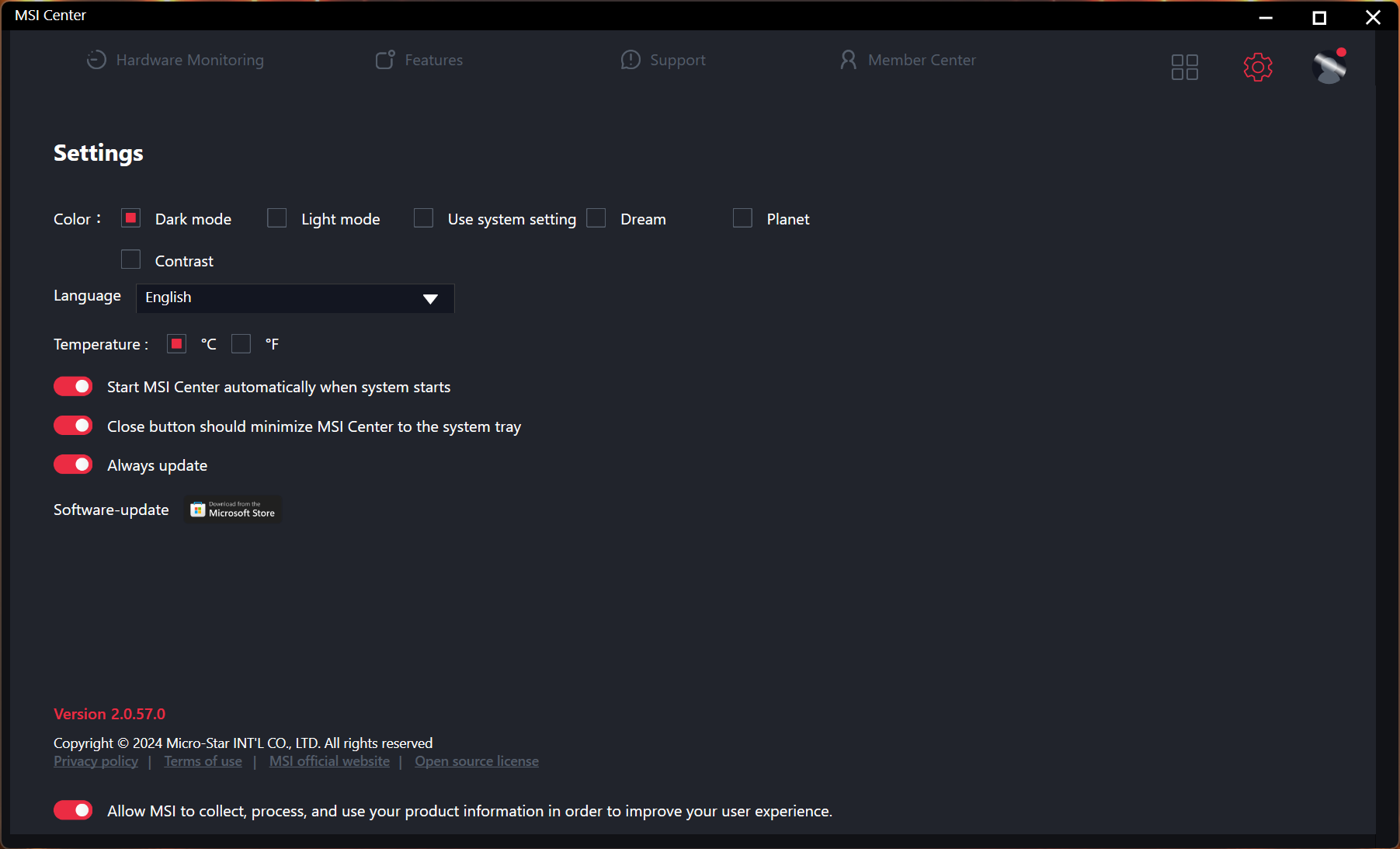
Task: Click the Hardware Monitoring gauge icon
Action: click(96, 60)
